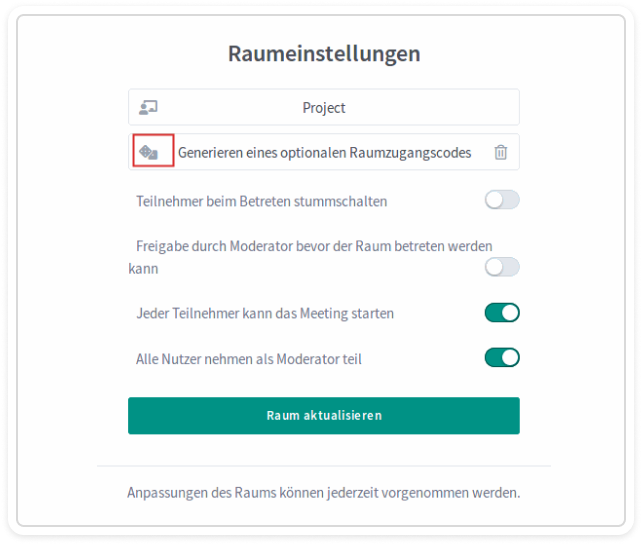
Task: Click the presenter icon beside the room name
Action: point(148,107)
